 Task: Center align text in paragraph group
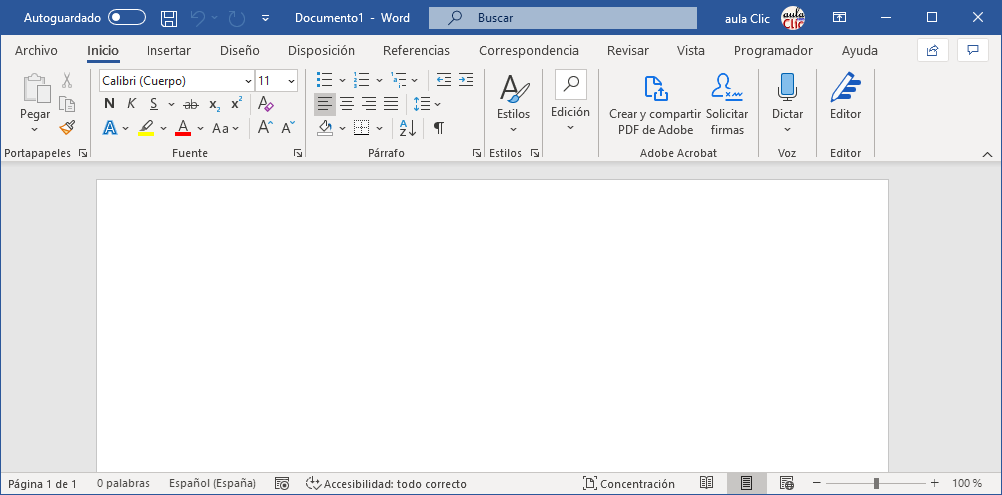347,104
